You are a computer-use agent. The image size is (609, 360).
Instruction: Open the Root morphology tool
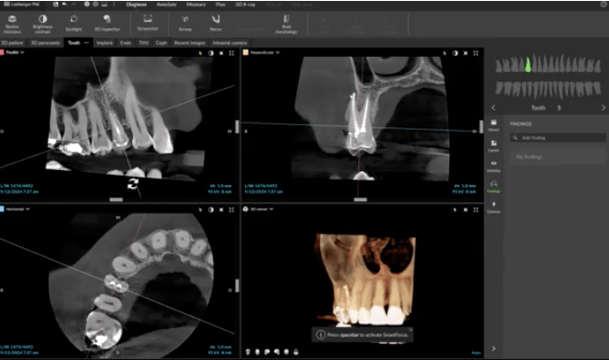pyautogui.click(x=286, y=24)
